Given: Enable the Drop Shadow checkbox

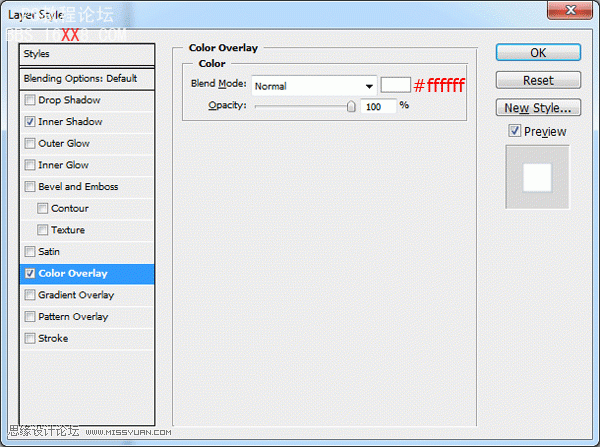Looking at the screenshot, I should 29,100.
